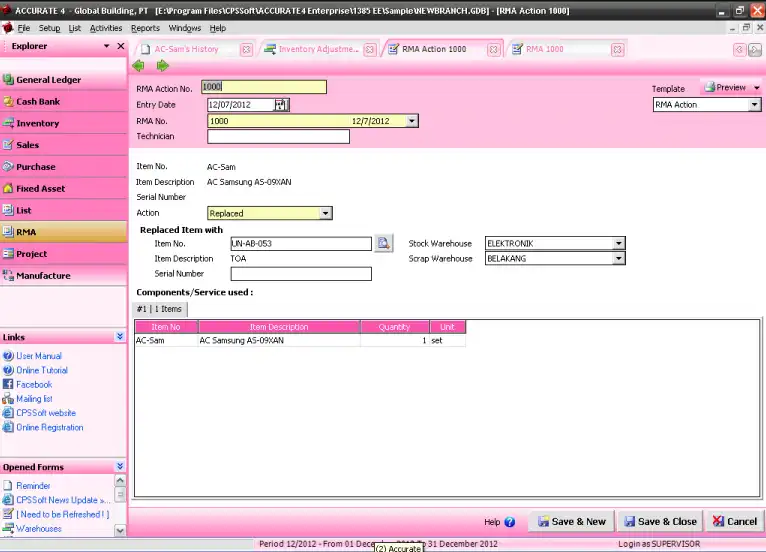Select the RMA module

click(64, 232)
